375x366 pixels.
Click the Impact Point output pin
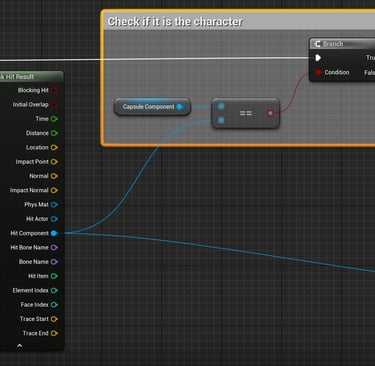[54, 162]
